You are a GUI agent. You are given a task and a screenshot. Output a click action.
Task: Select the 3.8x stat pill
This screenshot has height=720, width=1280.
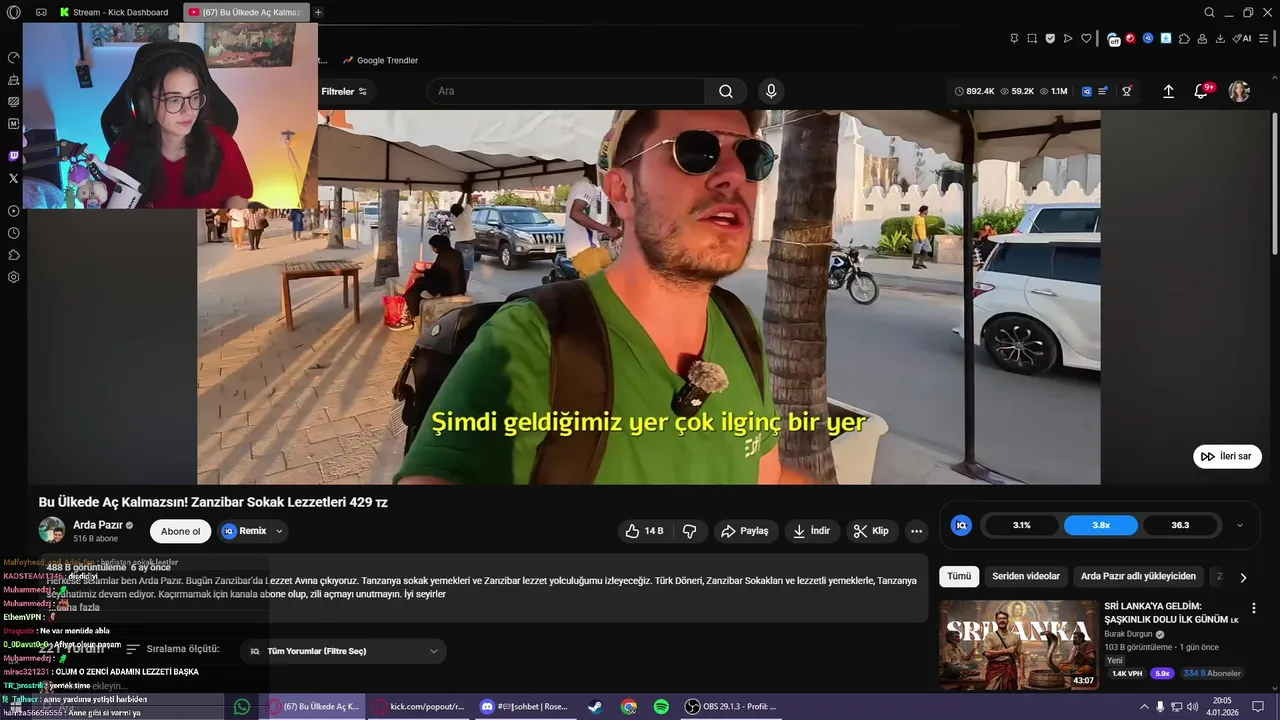(x=1101, y=525)
